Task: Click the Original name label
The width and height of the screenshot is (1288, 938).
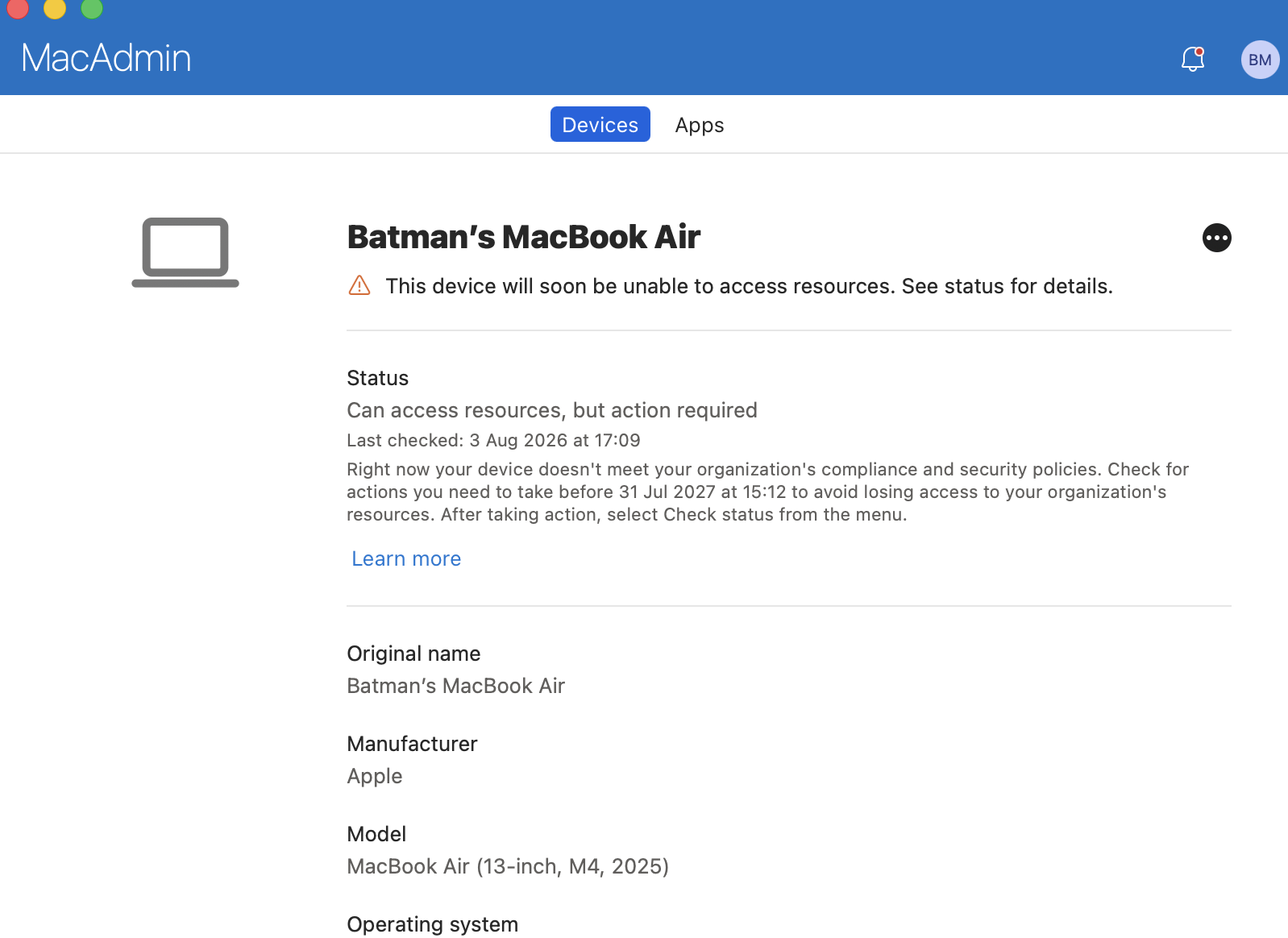Action: point(413,654)
